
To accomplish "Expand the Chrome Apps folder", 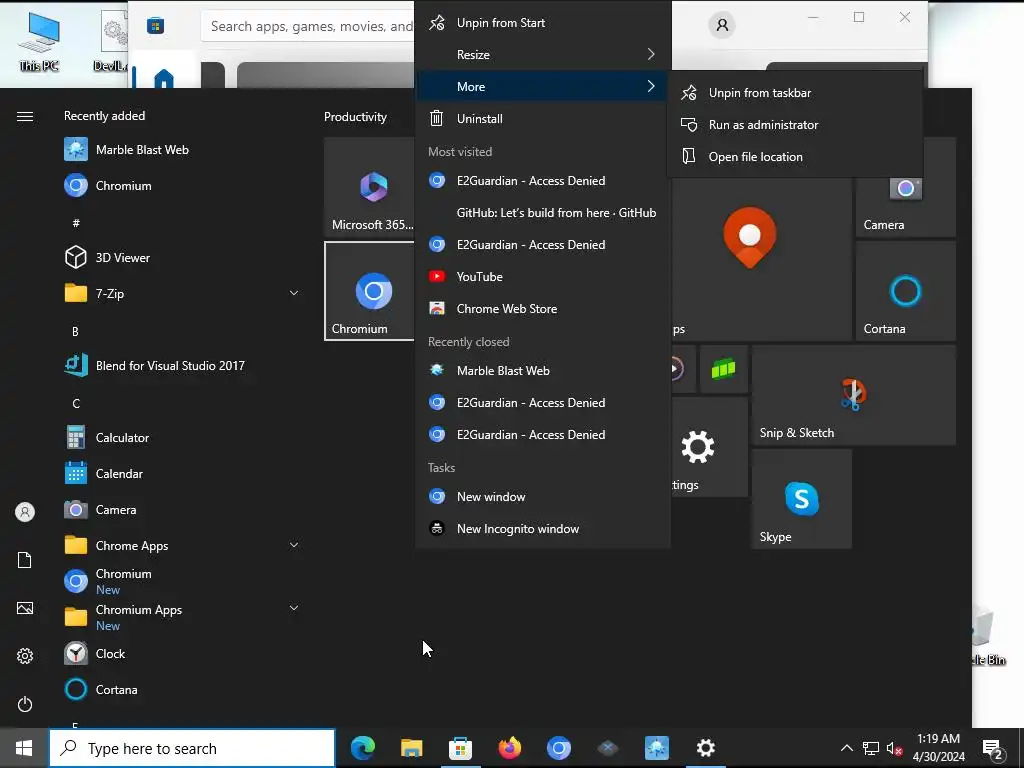I will click(181, 545).
